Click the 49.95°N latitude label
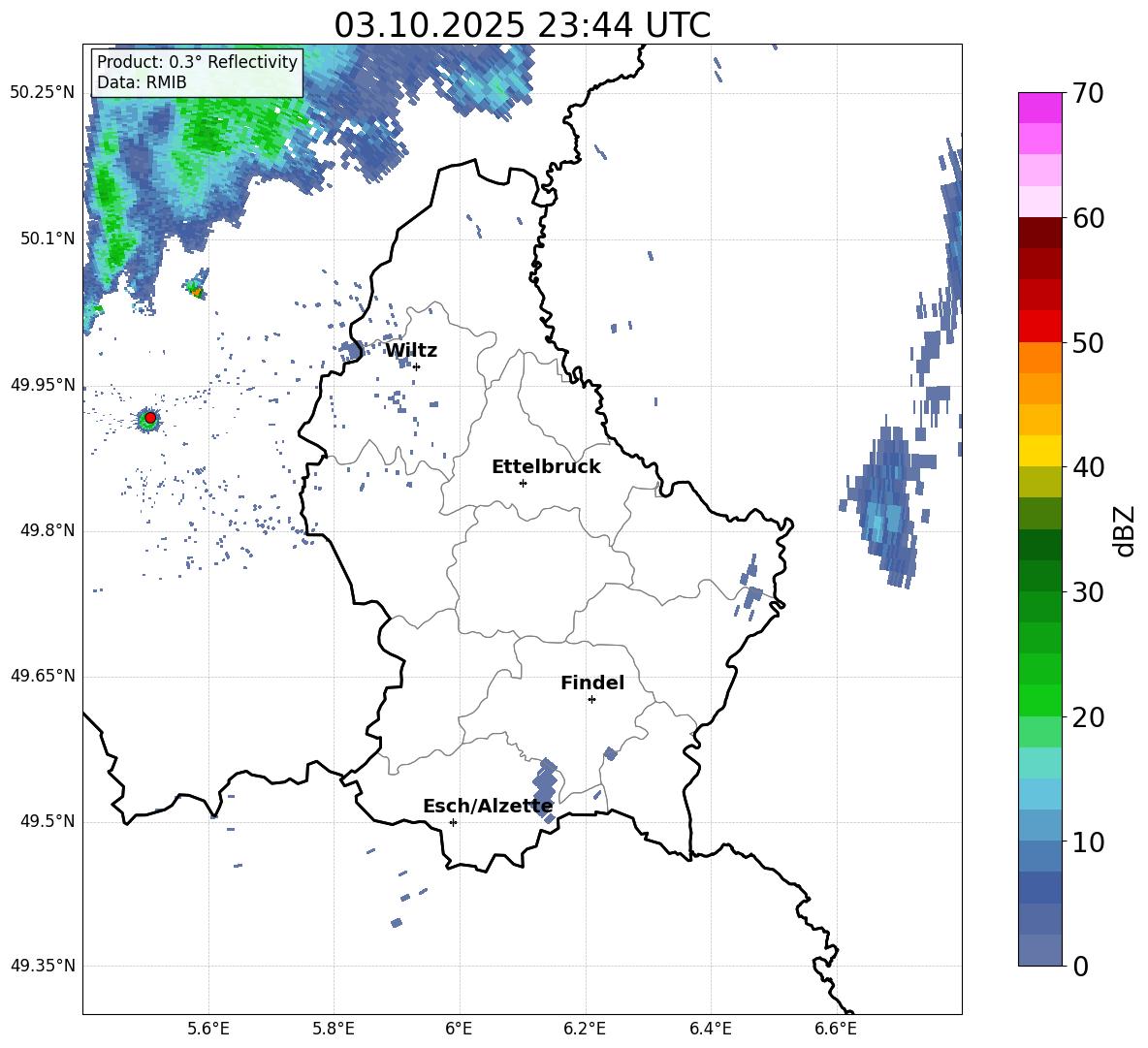1148x1048 pixels. pyautogui.click(x=42, y=385)
